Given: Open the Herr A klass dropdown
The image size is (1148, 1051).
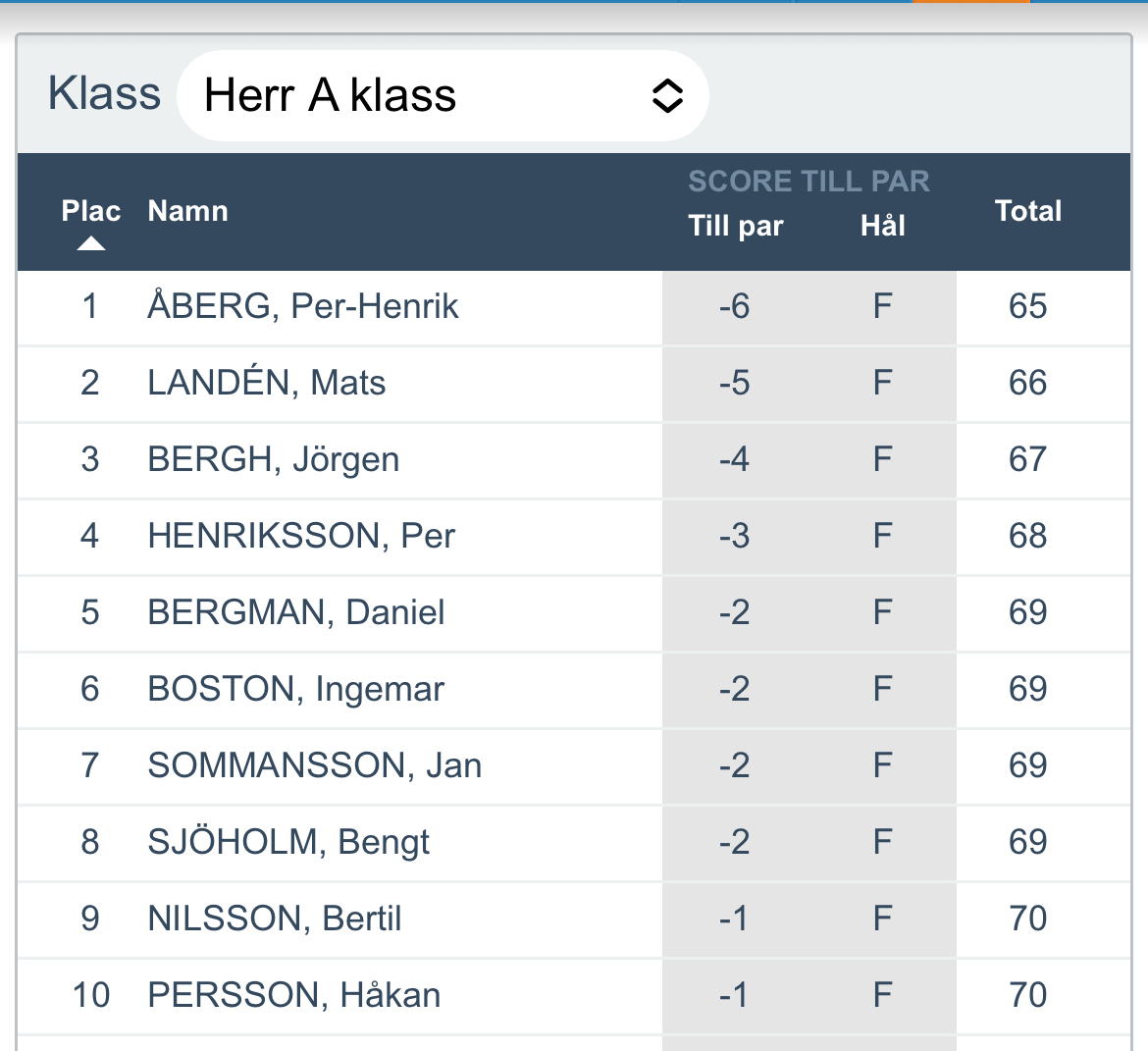Looking at the screenshot, I should (442, 96).
